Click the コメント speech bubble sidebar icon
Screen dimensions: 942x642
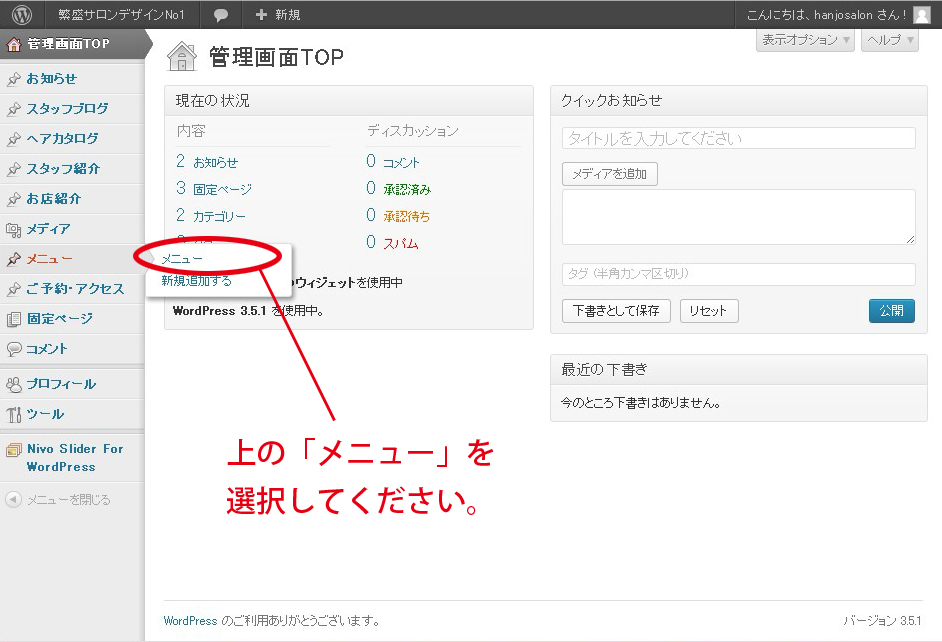click(x=14, y=349)
